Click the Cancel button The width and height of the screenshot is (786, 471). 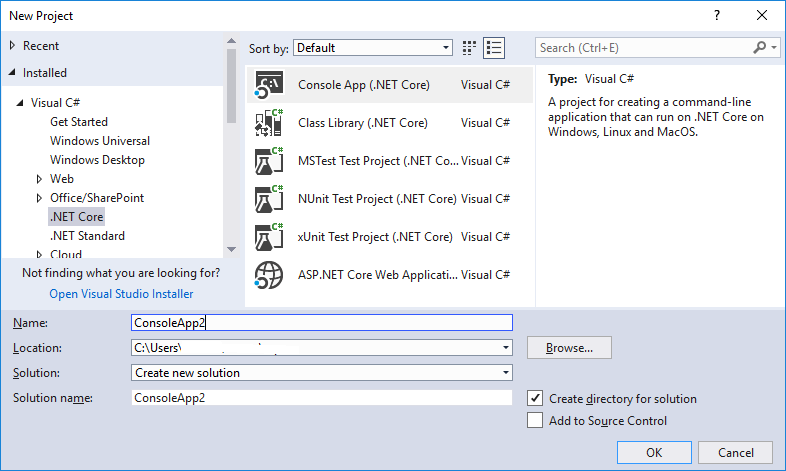coord(735,452)
